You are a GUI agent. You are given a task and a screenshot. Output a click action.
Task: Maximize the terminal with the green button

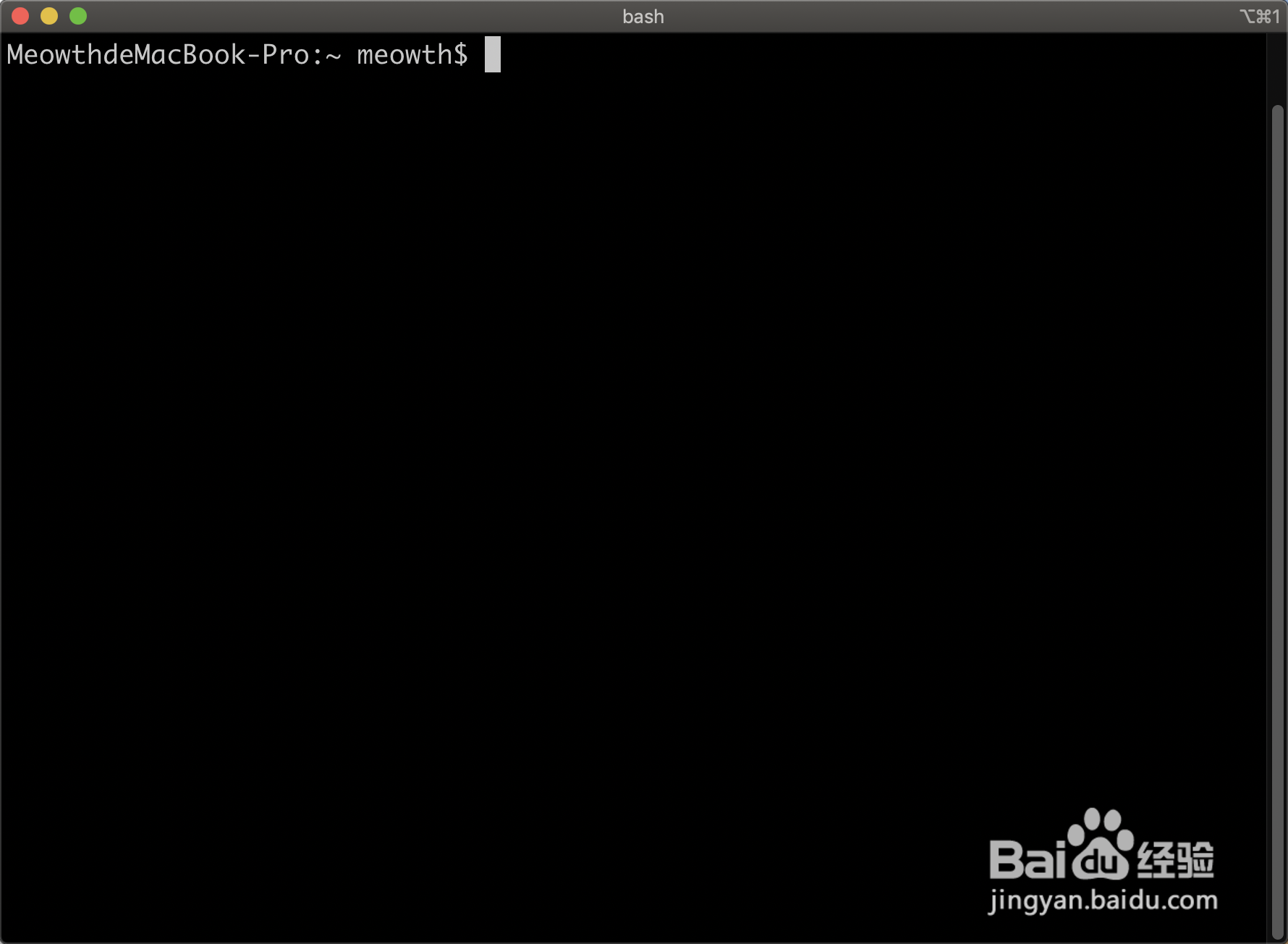tap(78, 16)
